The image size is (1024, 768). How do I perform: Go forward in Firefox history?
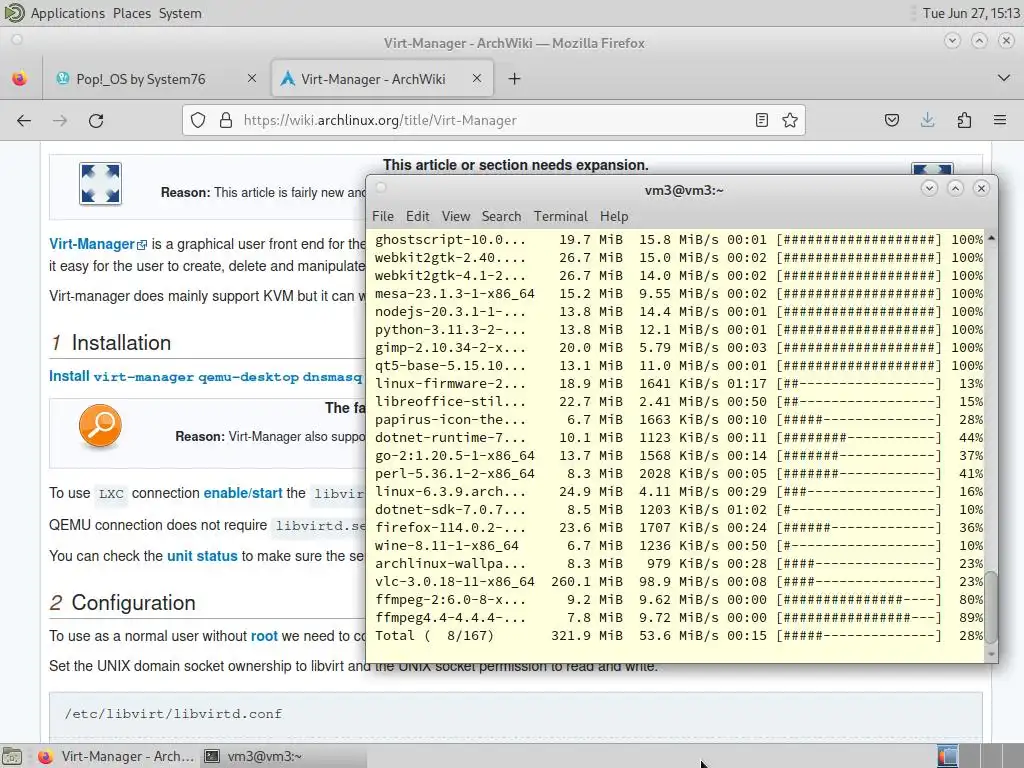click(60, 120)
